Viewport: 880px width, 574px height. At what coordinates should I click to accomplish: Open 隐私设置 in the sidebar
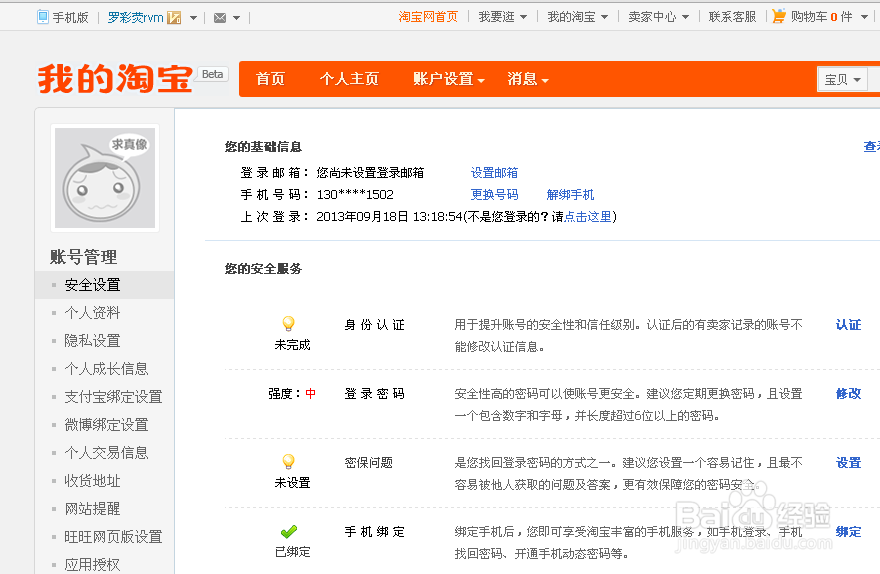[93, 341]
